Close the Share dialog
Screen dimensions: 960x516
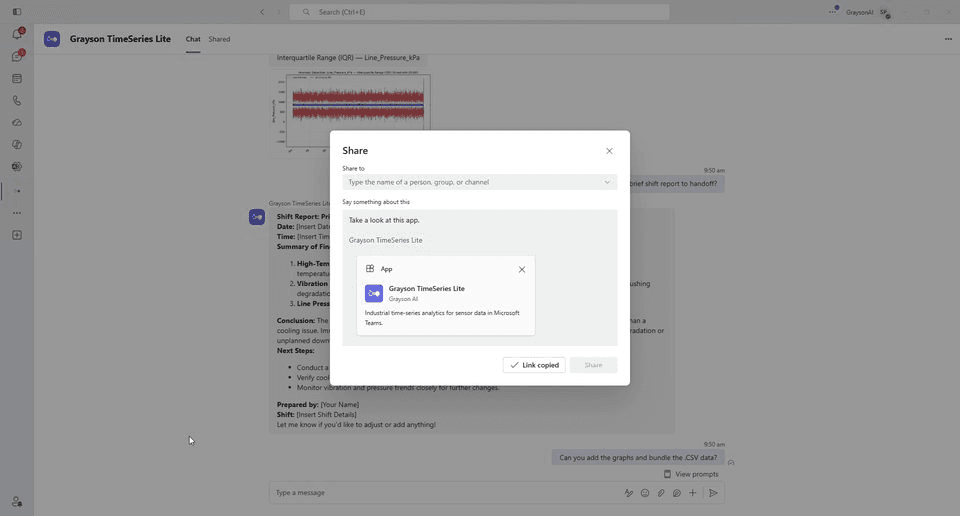click(609, 151)
